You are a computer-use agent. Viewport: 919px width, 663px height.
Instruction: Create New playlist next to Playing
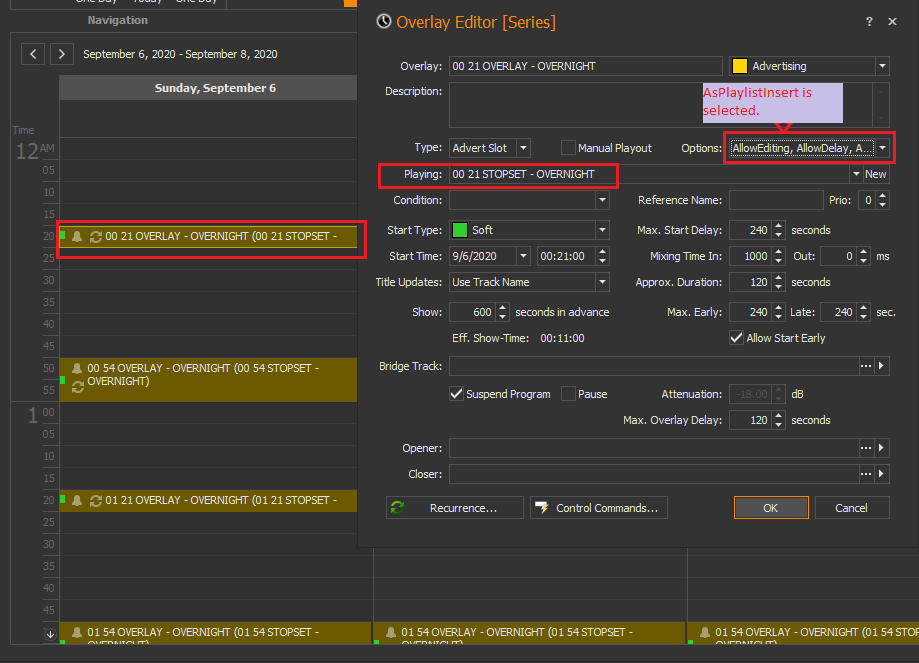(x=876, y=174)
